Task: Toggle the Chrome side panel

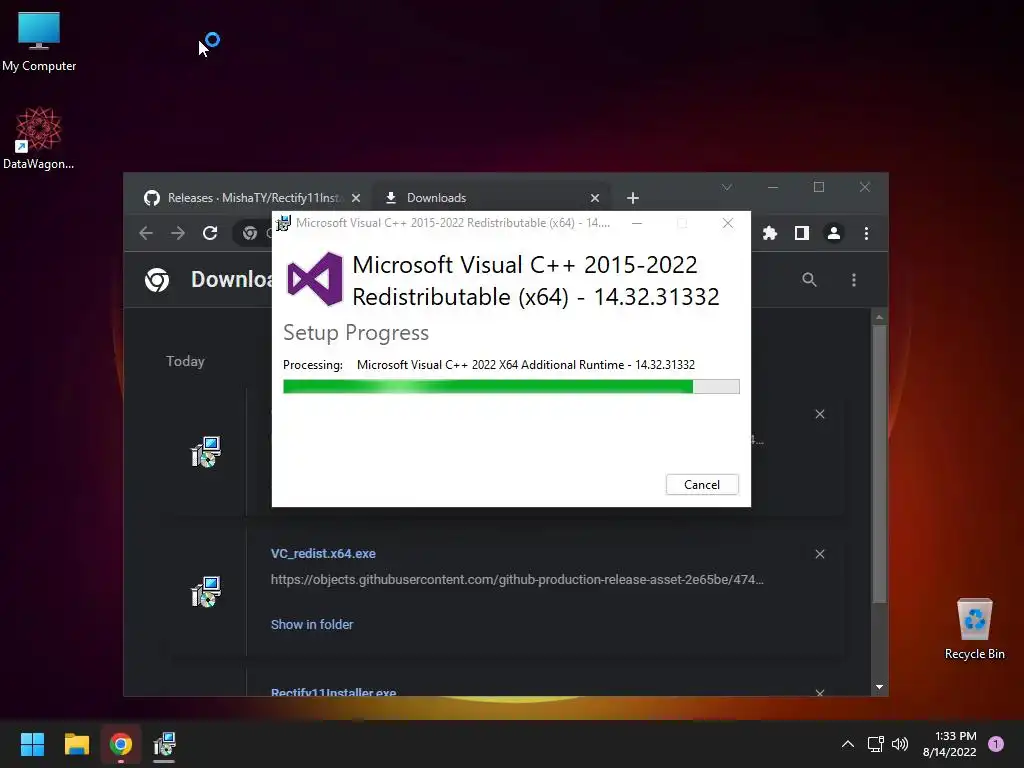Action: (x=802, y=233)
